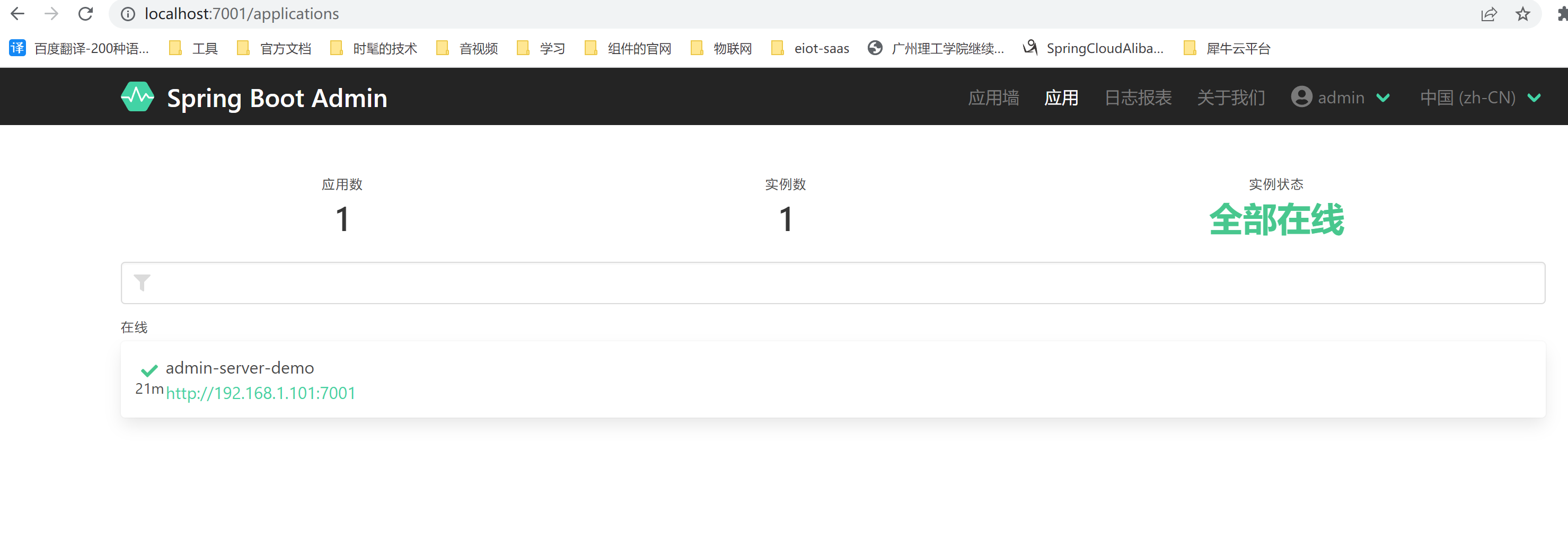Click the 21m uptime value
The width and height of the screenshot is (1568, 549).
point(149,388)
